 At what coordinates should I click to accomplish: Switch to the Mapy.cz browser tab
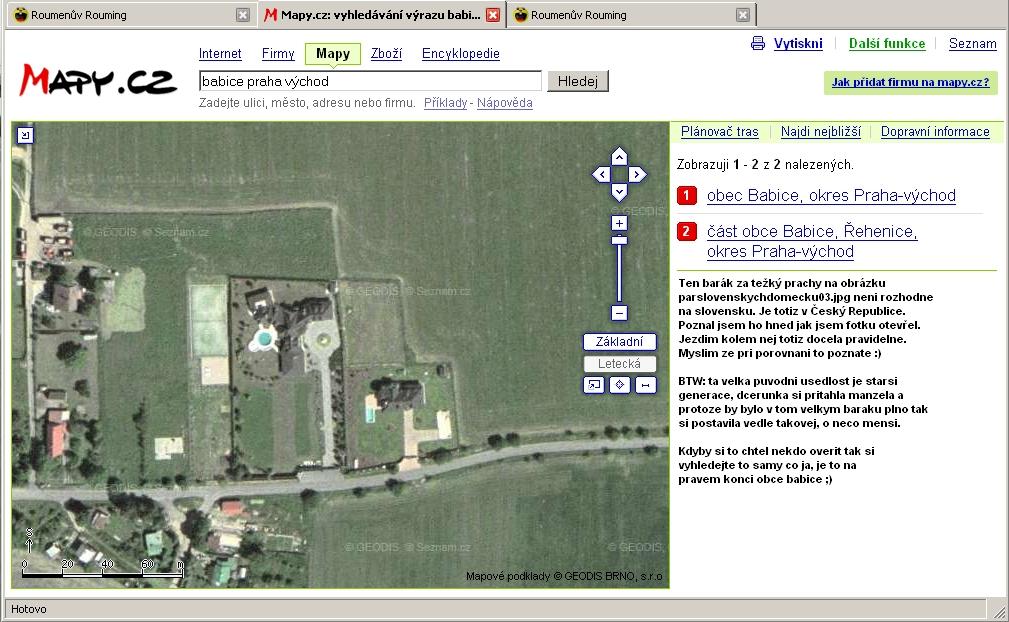coord(381,15)
